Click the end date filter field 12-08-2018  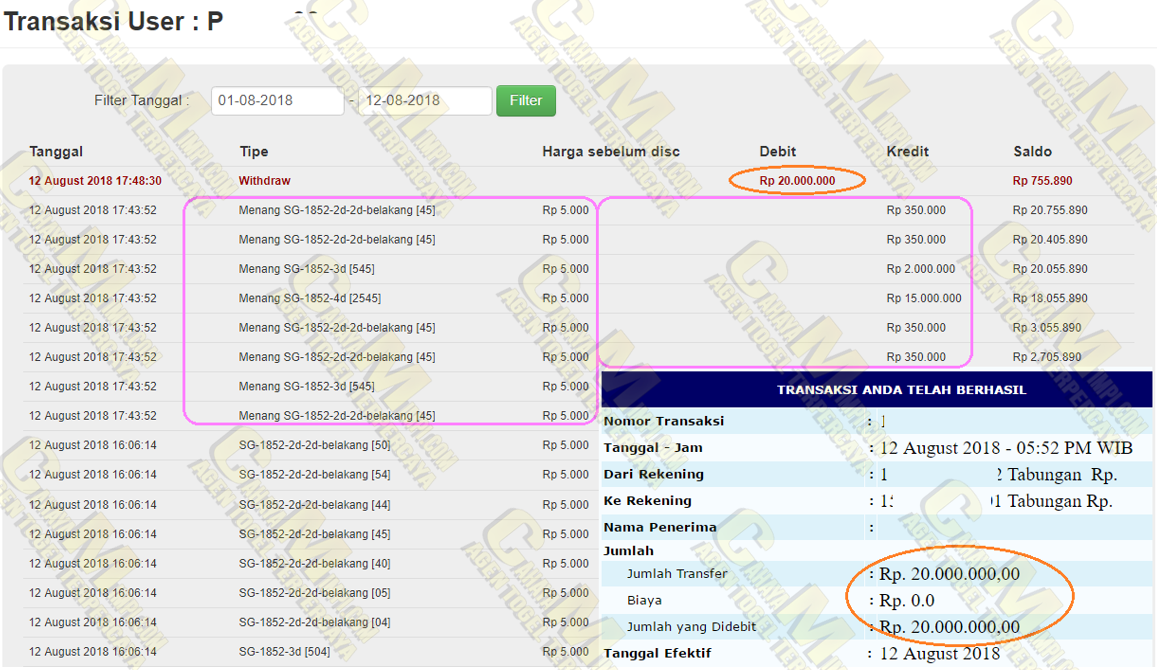click(x=424, y=101)
